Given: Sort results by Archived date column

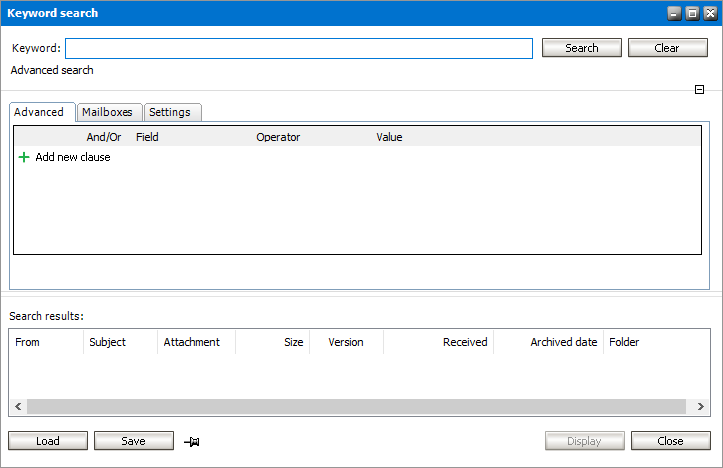Looking at the screenshot, I should point(549,342).
